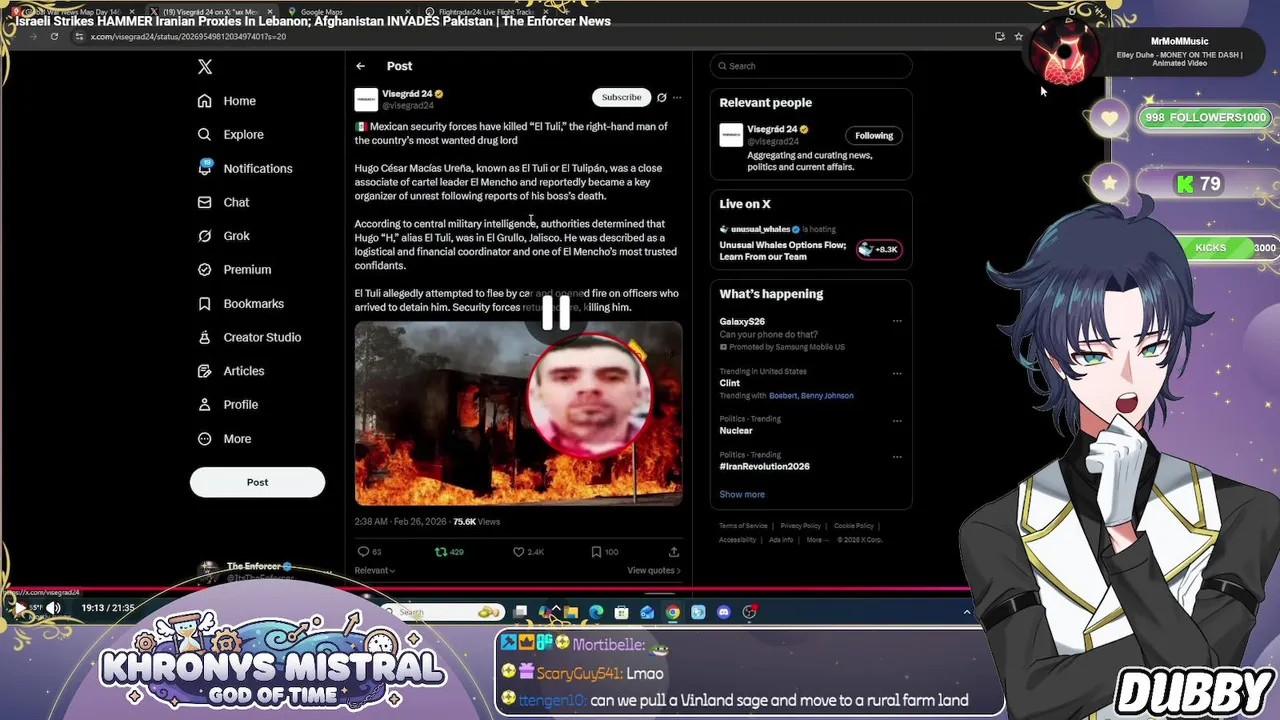Open Explore in the X sidebar
The image size is (1280, 720).
coord(231,134)
